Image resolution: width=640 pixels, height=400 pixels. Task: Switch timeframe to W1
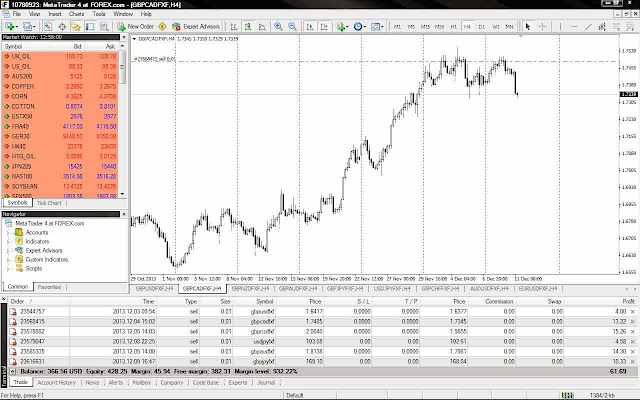[496, 27]
